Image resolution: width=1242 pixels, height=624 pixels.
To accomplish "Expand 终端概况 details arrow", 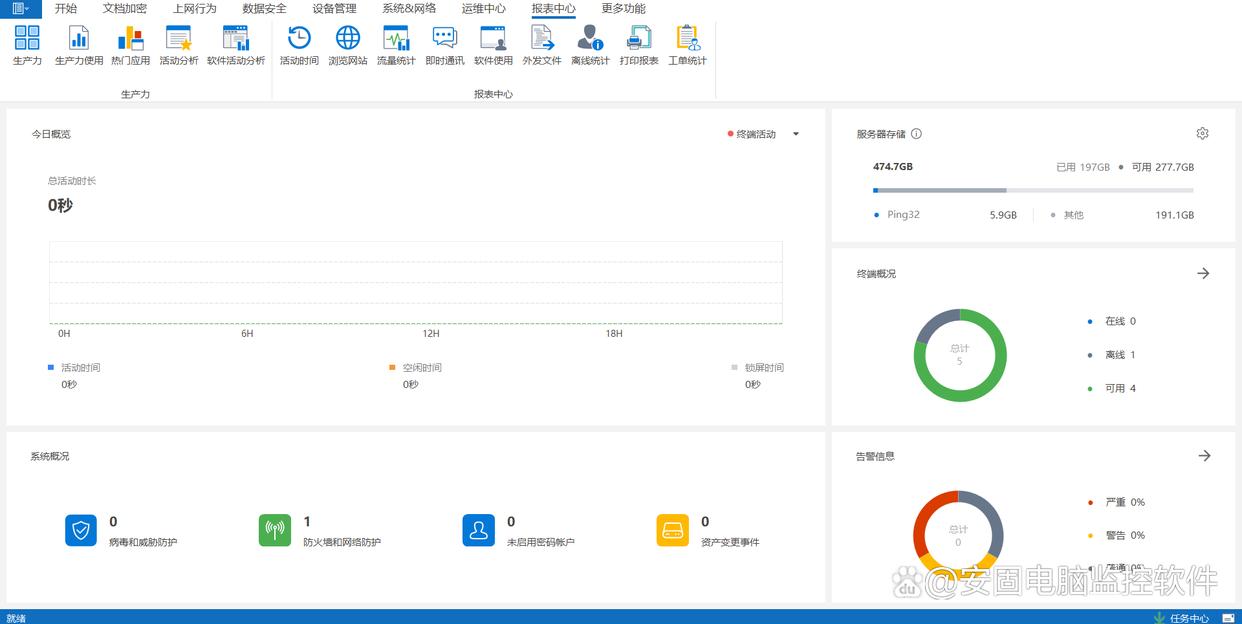I will click(x=1203, y=273).
